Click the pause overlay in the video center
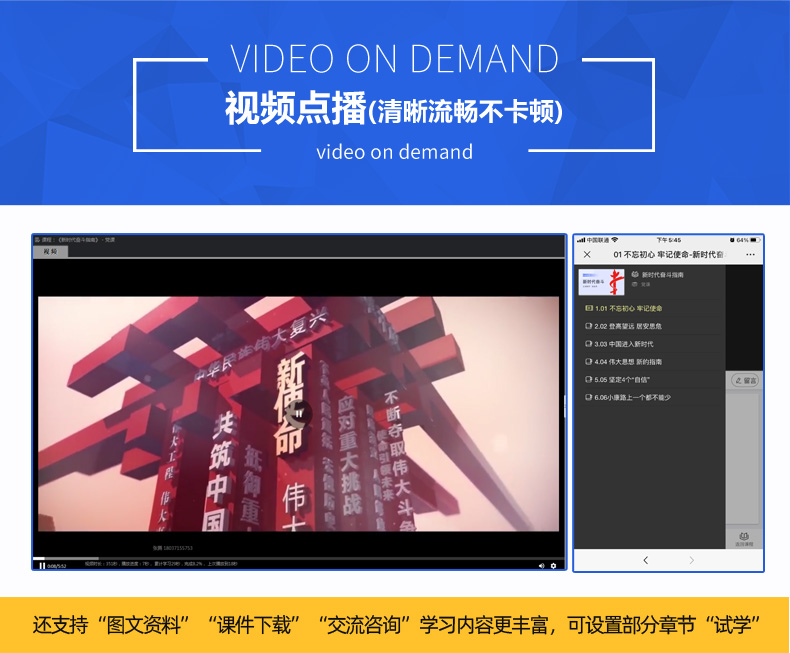 click(299, 414)
